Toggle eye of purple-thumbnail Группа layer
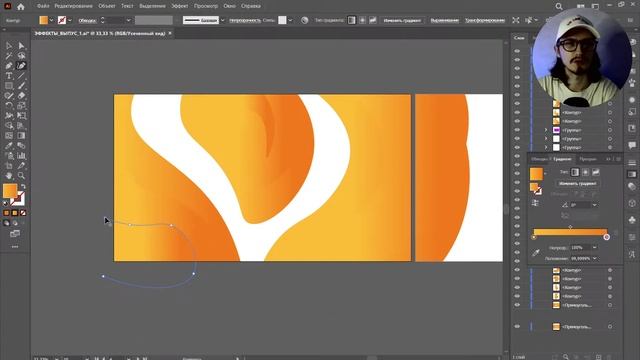This screenshot has height=360, width=640. 517,130
